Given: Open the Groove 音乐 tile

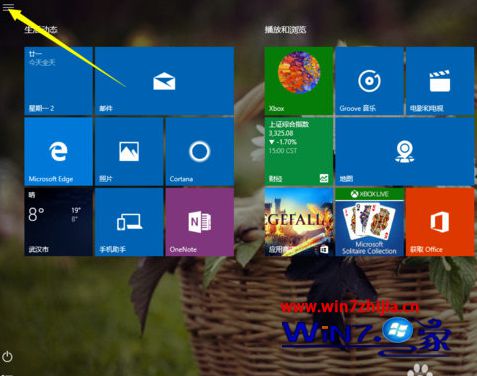Looking at the screenshot, I should click(x=369, y=81).
